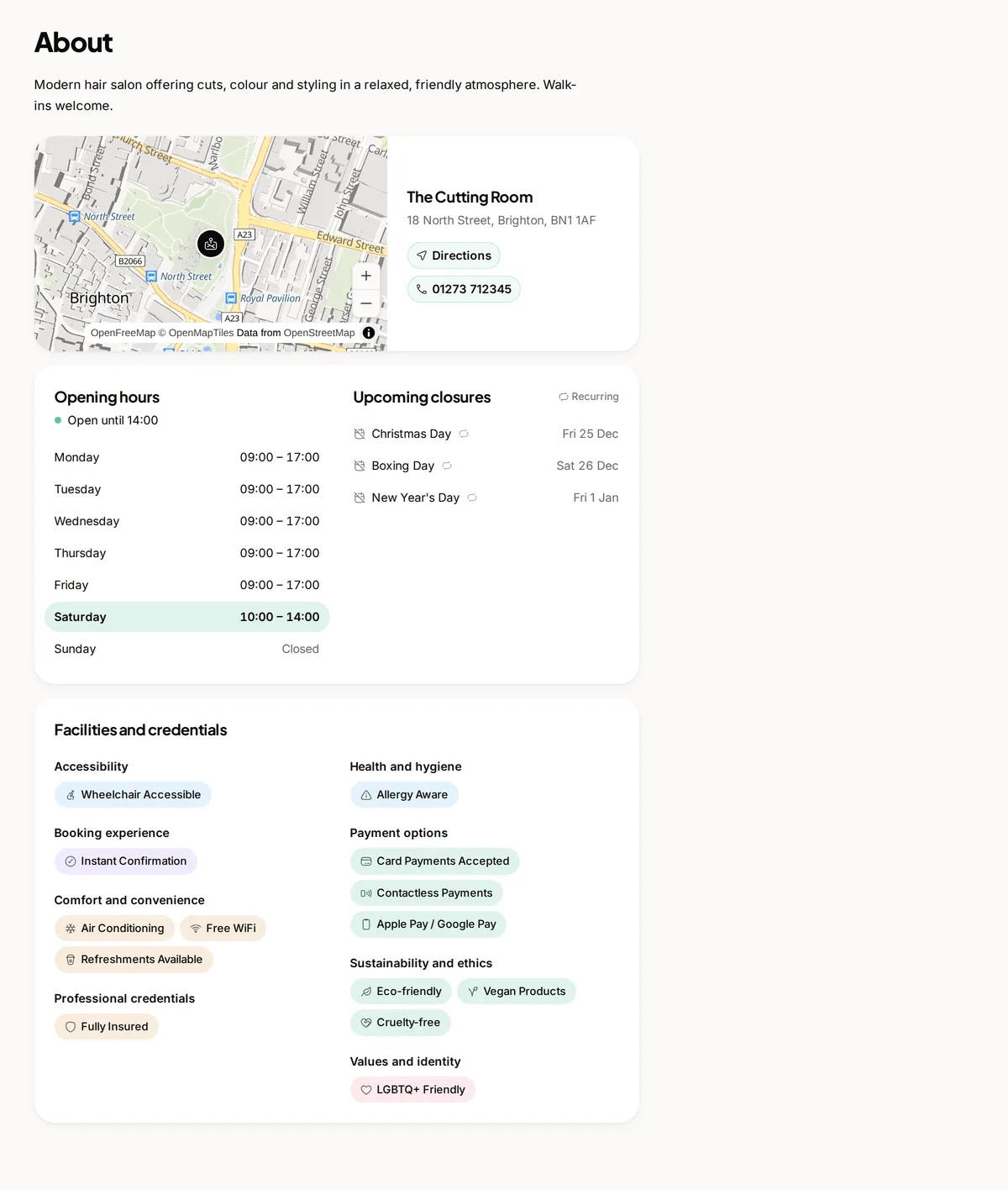Click the 'Open until 14:00' status
Screen dimensions: 1008x1190
click(107, 420)
